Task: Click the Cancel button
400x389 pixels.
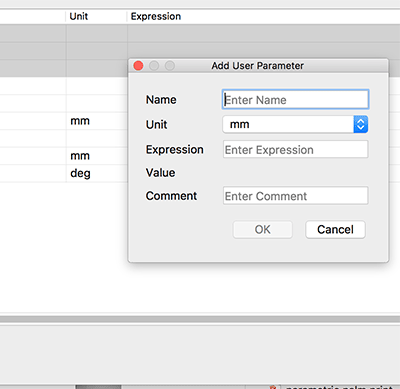Action: (335, 229)
